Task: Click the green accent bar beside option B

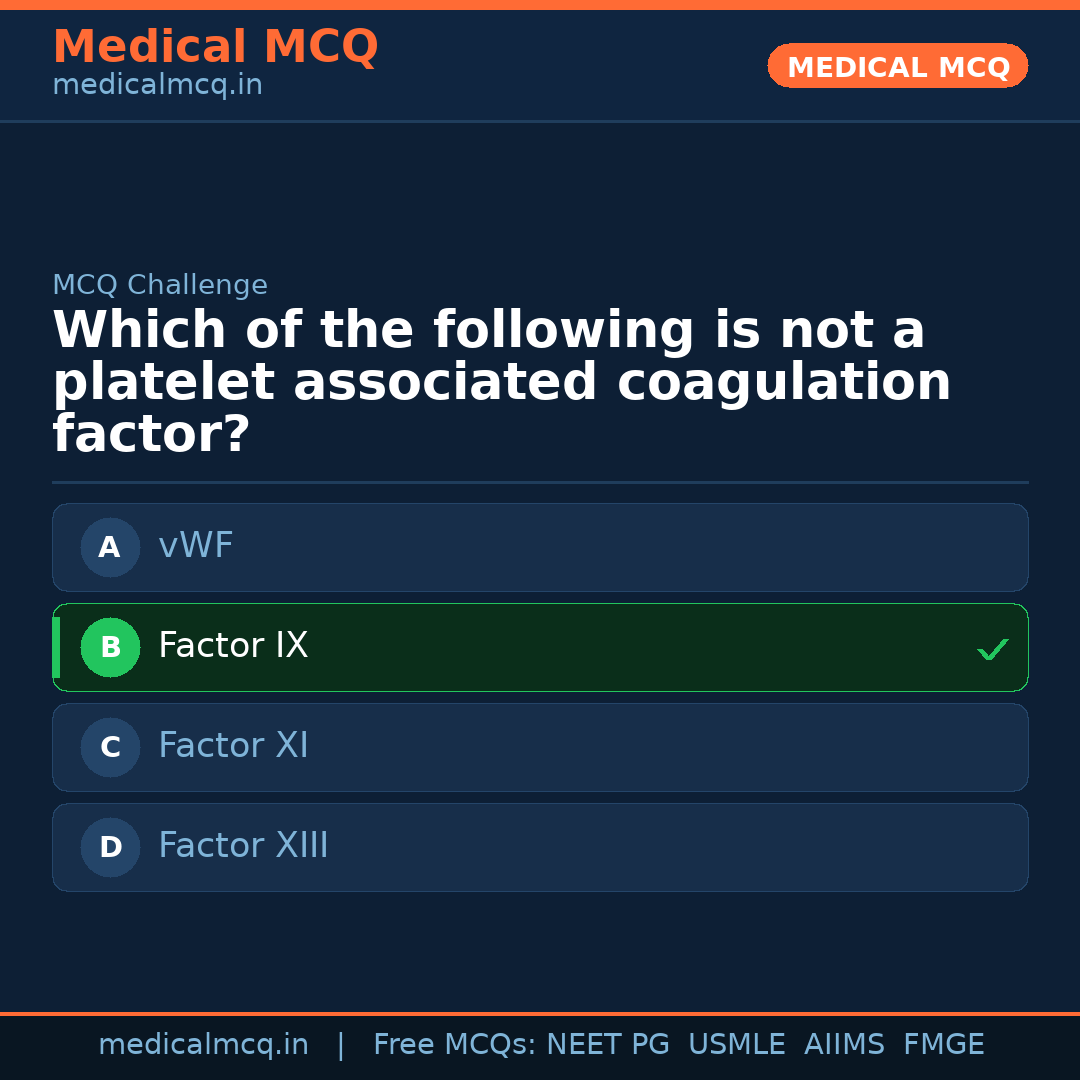Action: (x=55, y=647)
